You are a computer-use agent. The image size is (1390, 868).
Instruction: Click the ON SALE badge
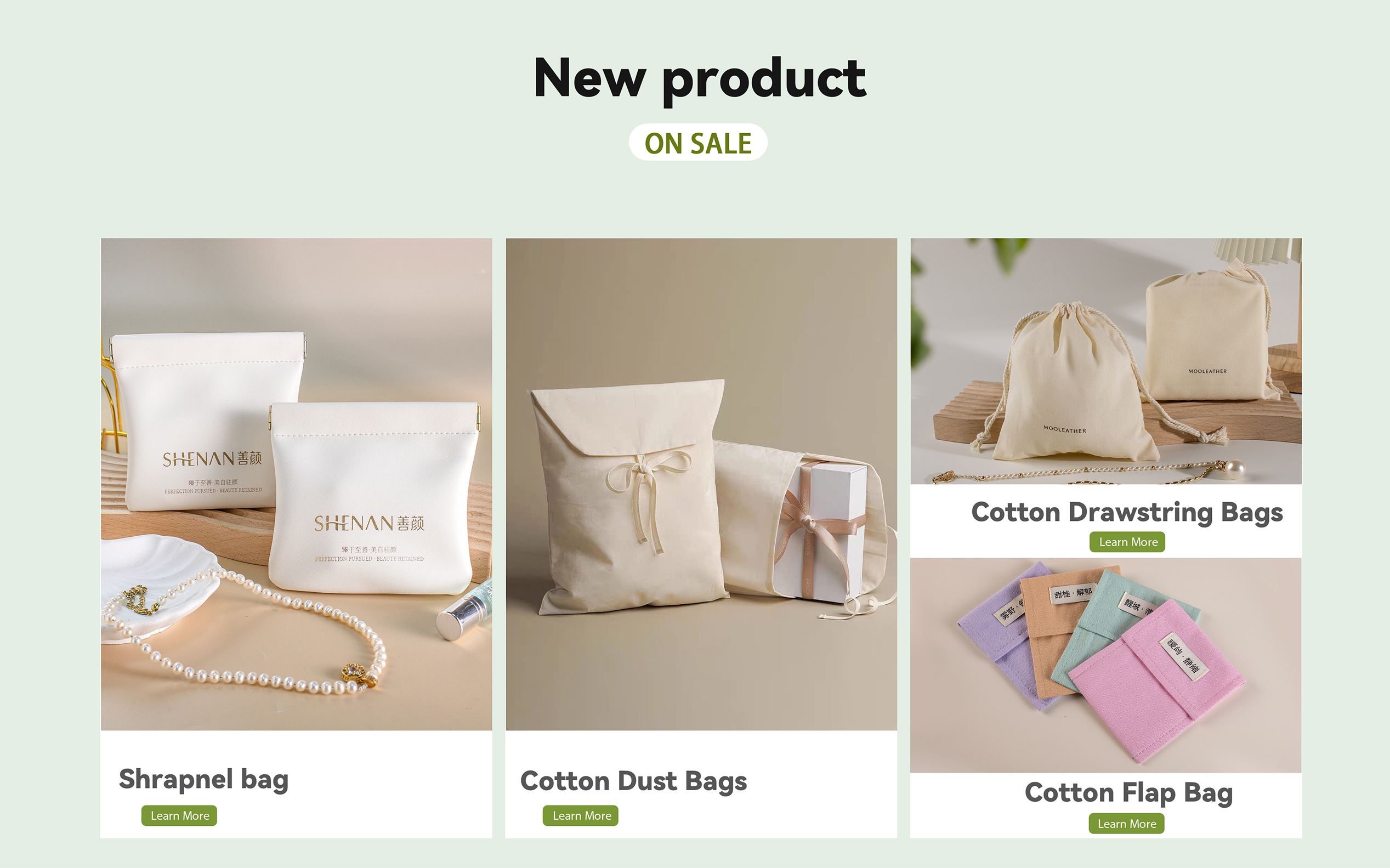tap(698, 143)
